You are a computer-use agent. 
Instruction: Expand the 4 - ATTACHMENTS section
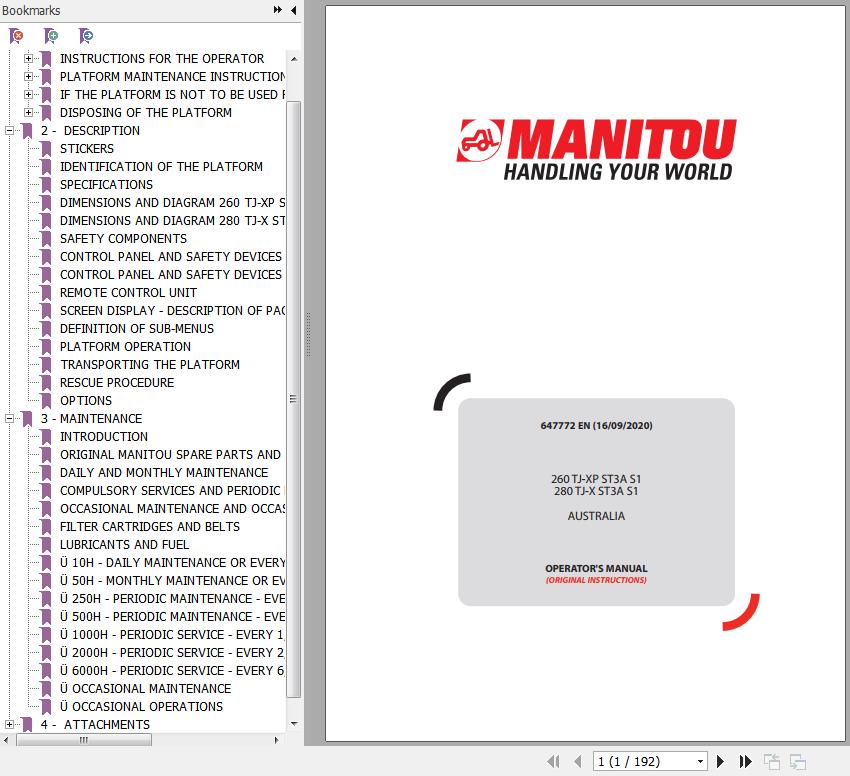tap(9, 724)
